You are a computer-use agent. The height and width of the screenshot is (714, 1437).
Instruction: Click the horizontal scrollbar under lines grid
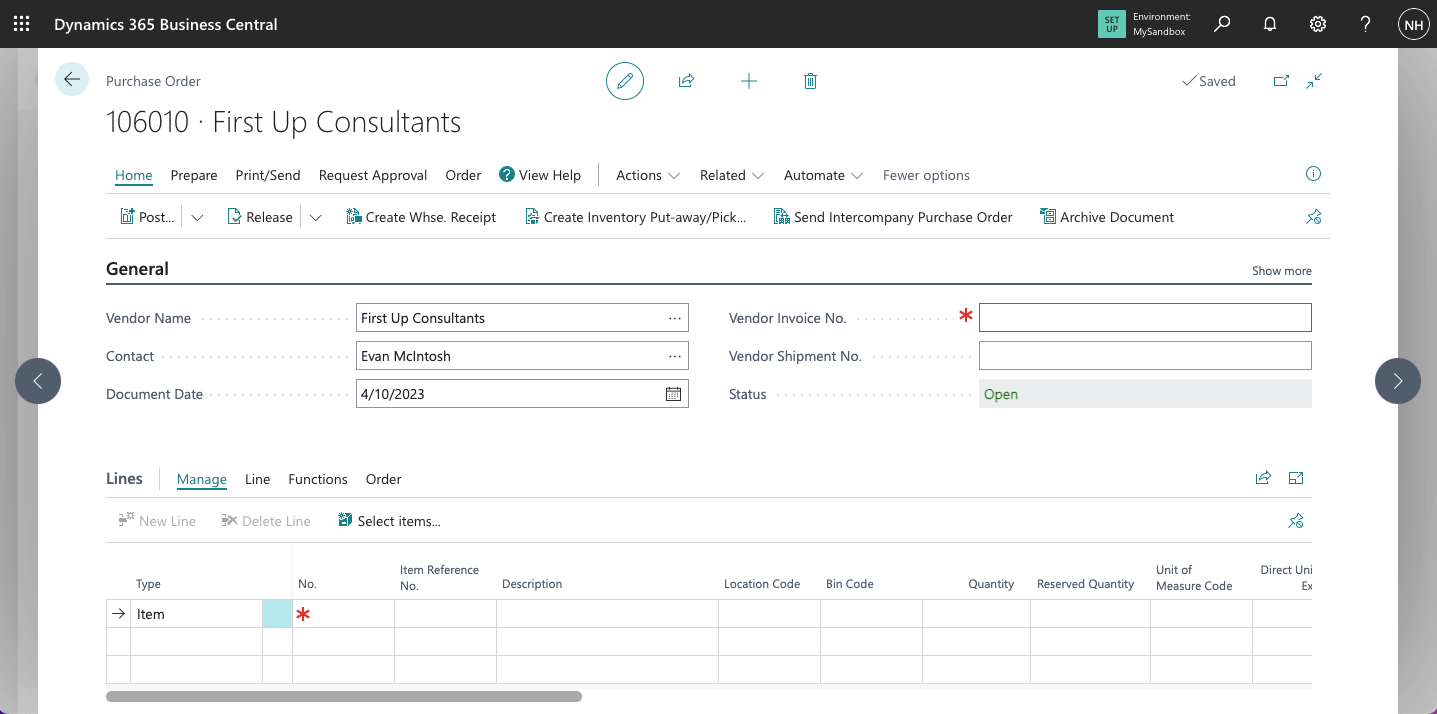[344, 696]
